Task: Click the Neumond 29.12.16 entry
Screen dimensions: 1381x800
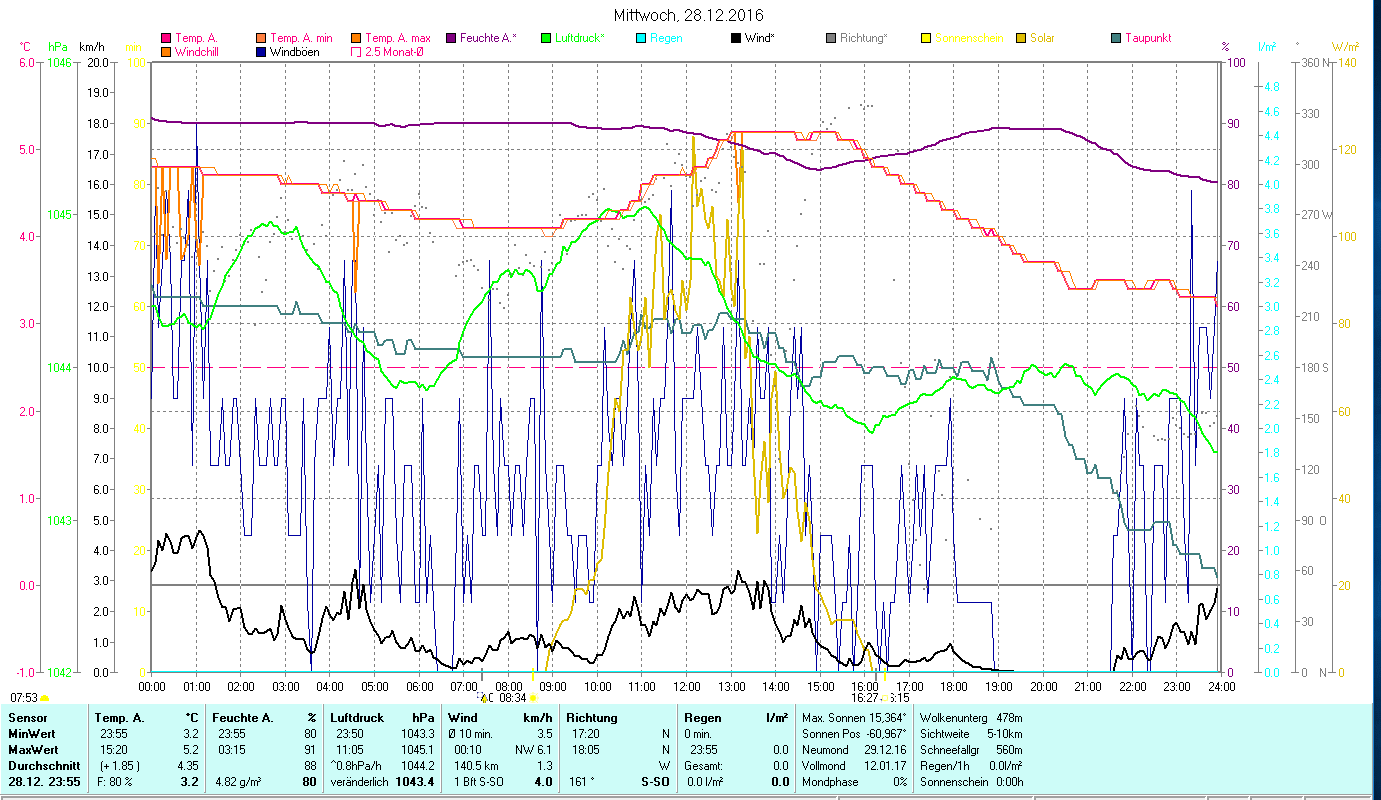Action: coord(854,750)
